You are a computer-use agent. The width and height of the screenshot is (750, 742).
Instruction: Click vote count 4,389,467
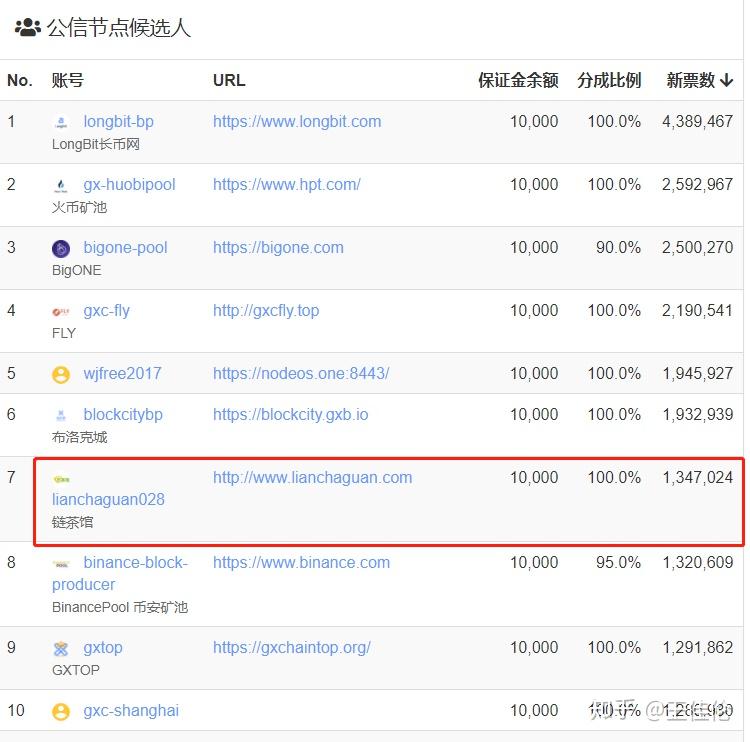pos(697,122)
